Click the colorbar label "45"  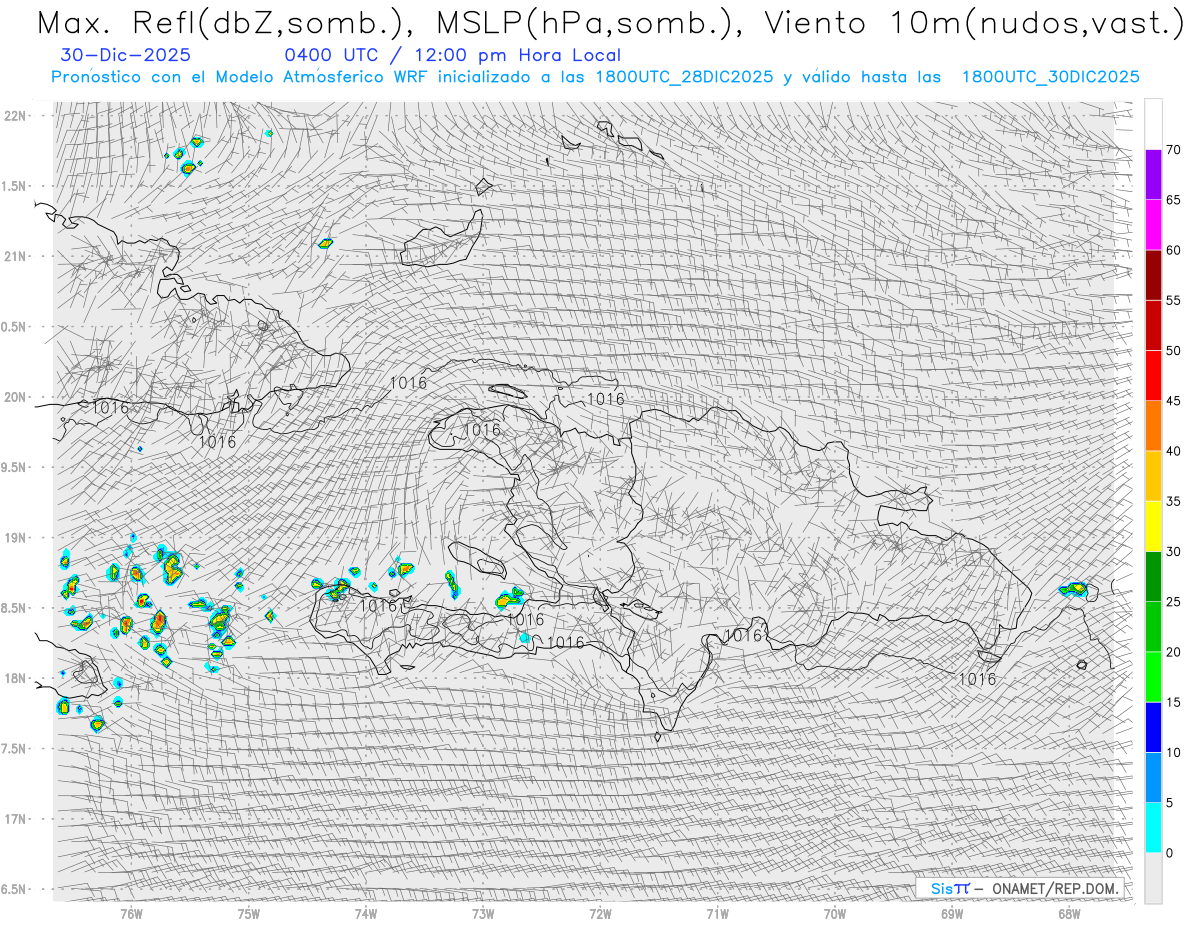coord(1173,401)
